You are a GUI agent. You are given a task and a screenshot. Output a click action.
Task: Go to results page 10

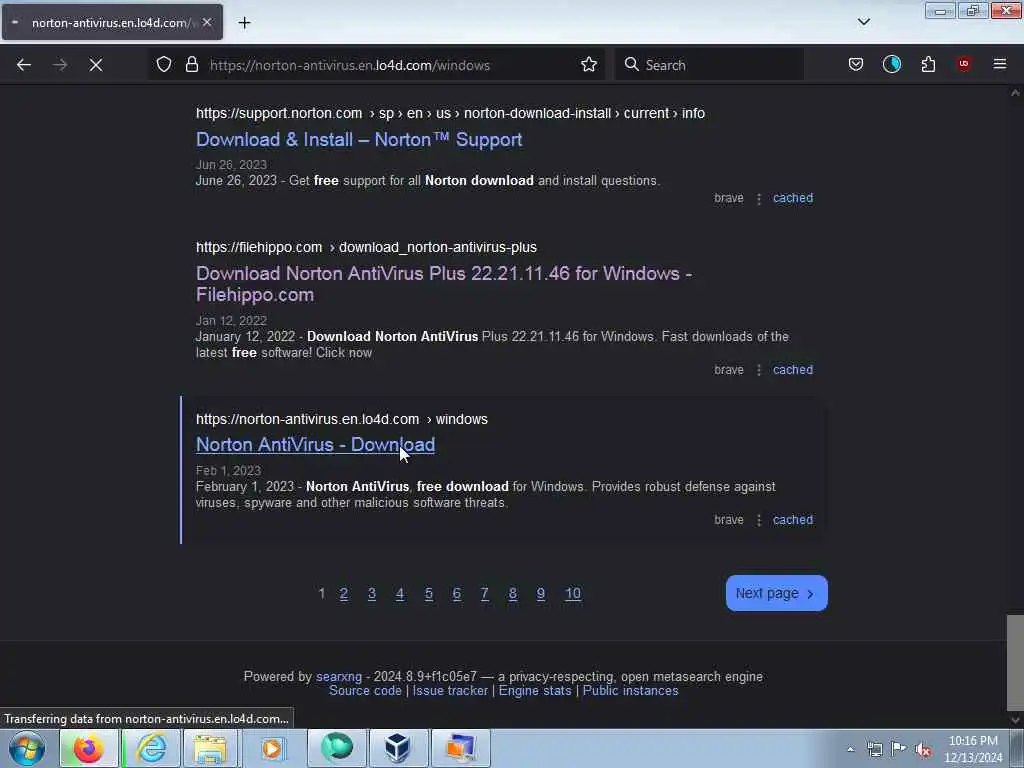point(573,594)
